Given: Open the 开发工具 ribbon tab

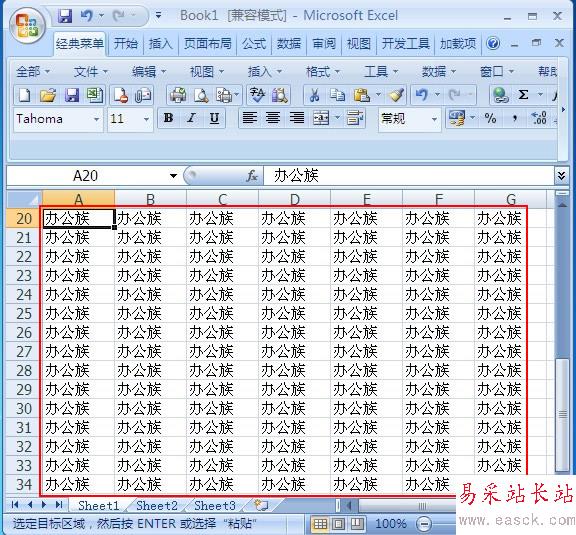Looking at the screenshot, I should tap(406, 44).
